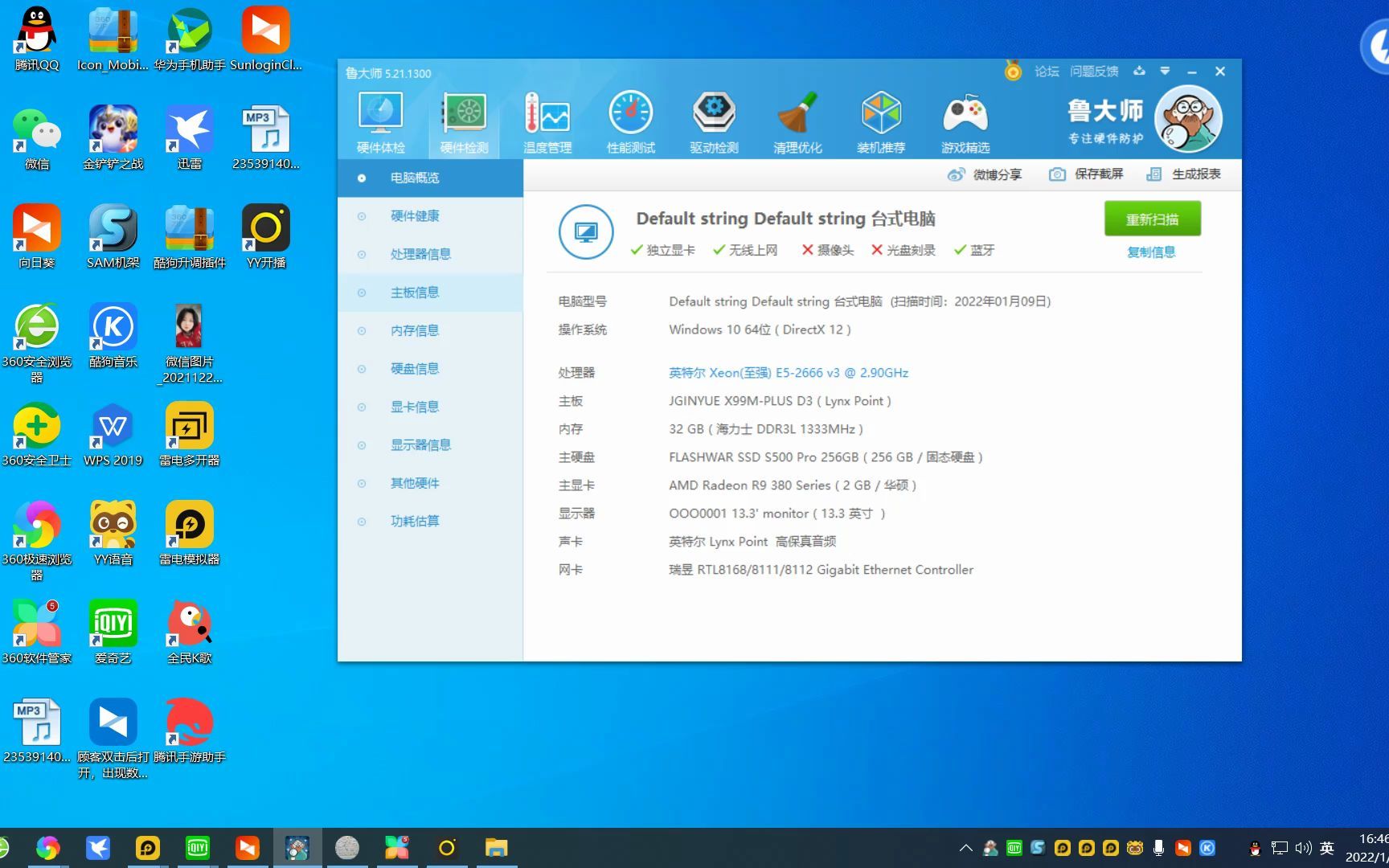Open File Explorer from the taskbar

click(x=497, y=848)
